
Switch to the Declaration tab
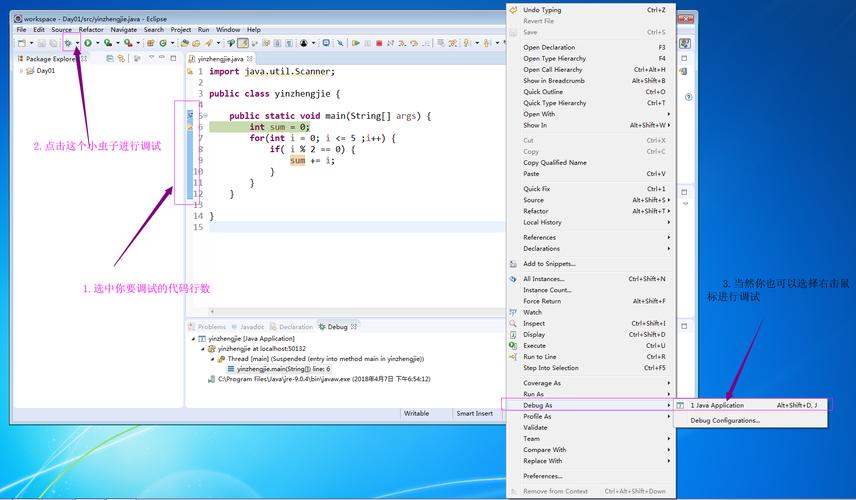[291, 326]
